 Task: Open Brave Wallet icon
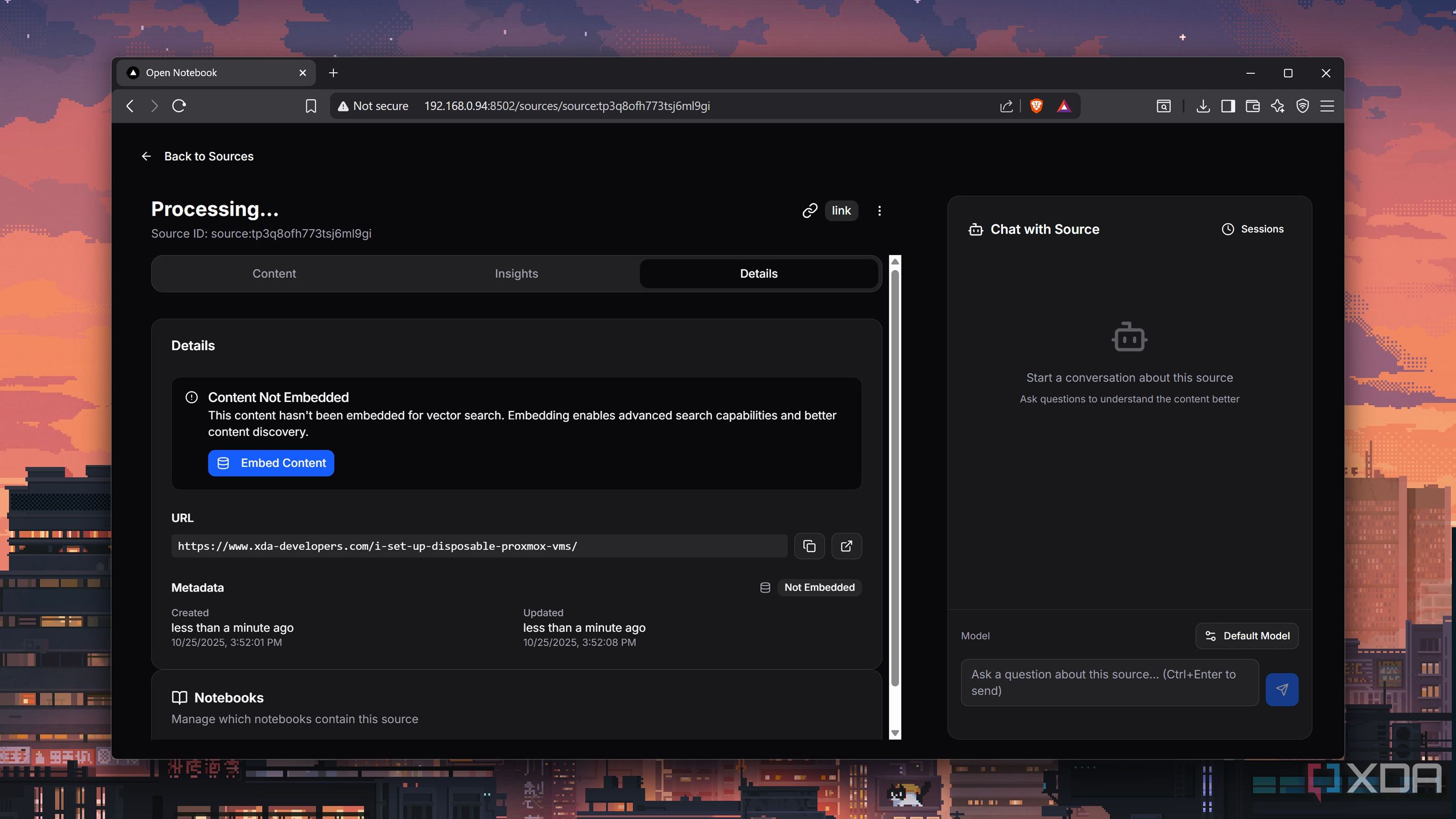click(1252, 106)
